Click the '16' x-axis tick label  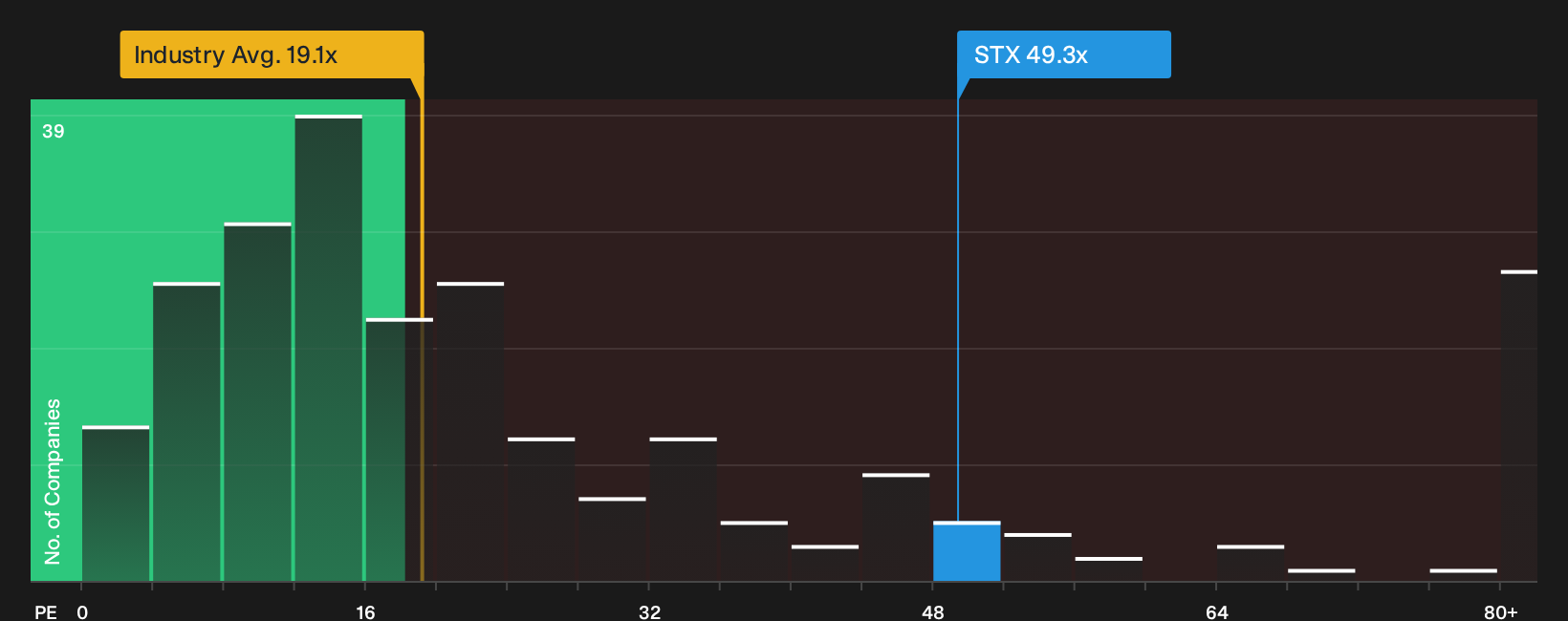(365, 612)
